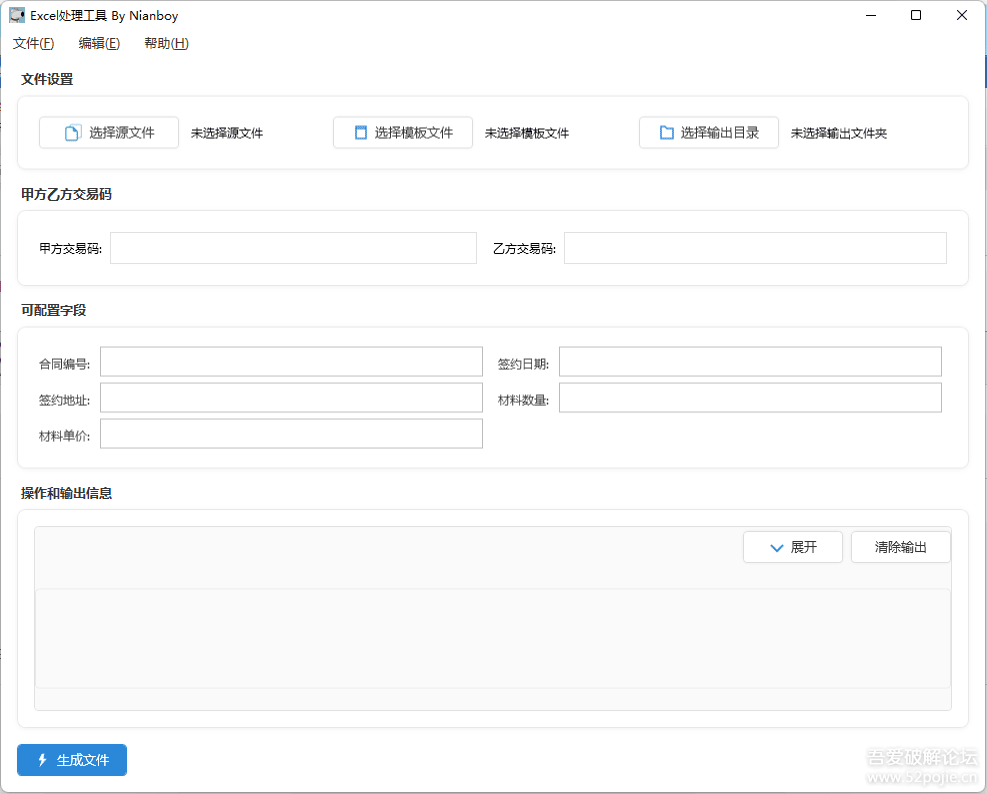Click the file icon on 选择源文件 button
Screen dimensions: 987x794
click(x=72, y=133)
